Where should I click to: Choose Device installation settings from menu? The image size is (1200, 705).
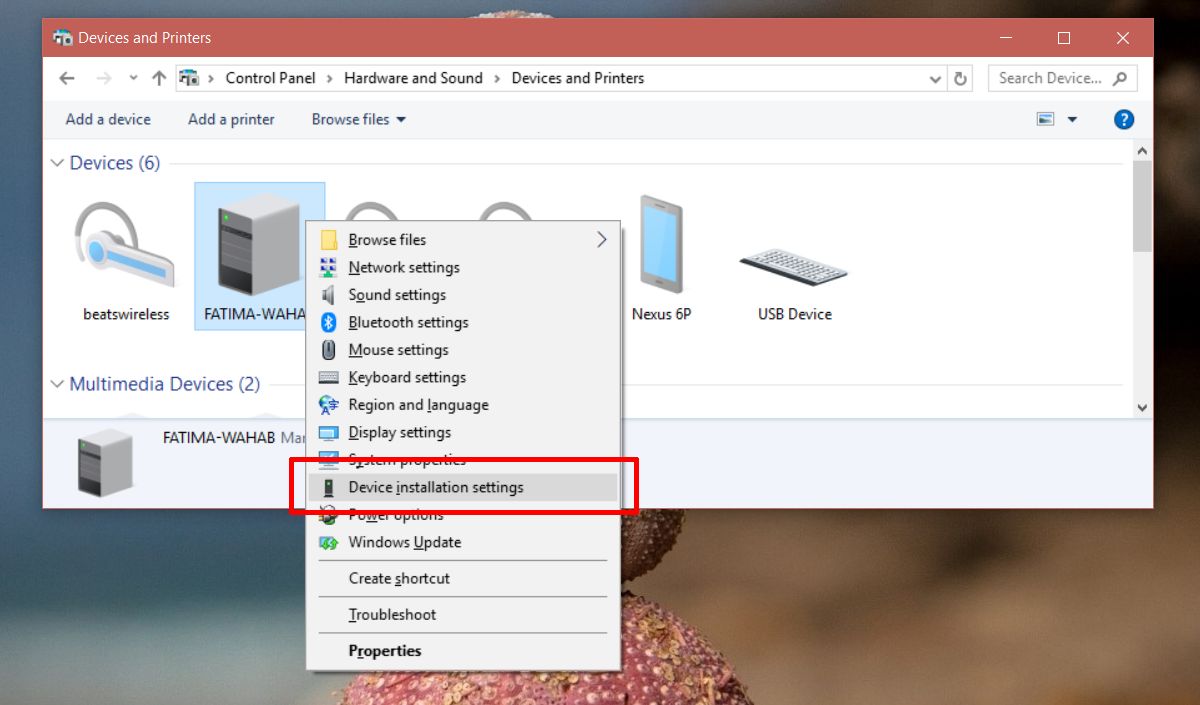462,487
